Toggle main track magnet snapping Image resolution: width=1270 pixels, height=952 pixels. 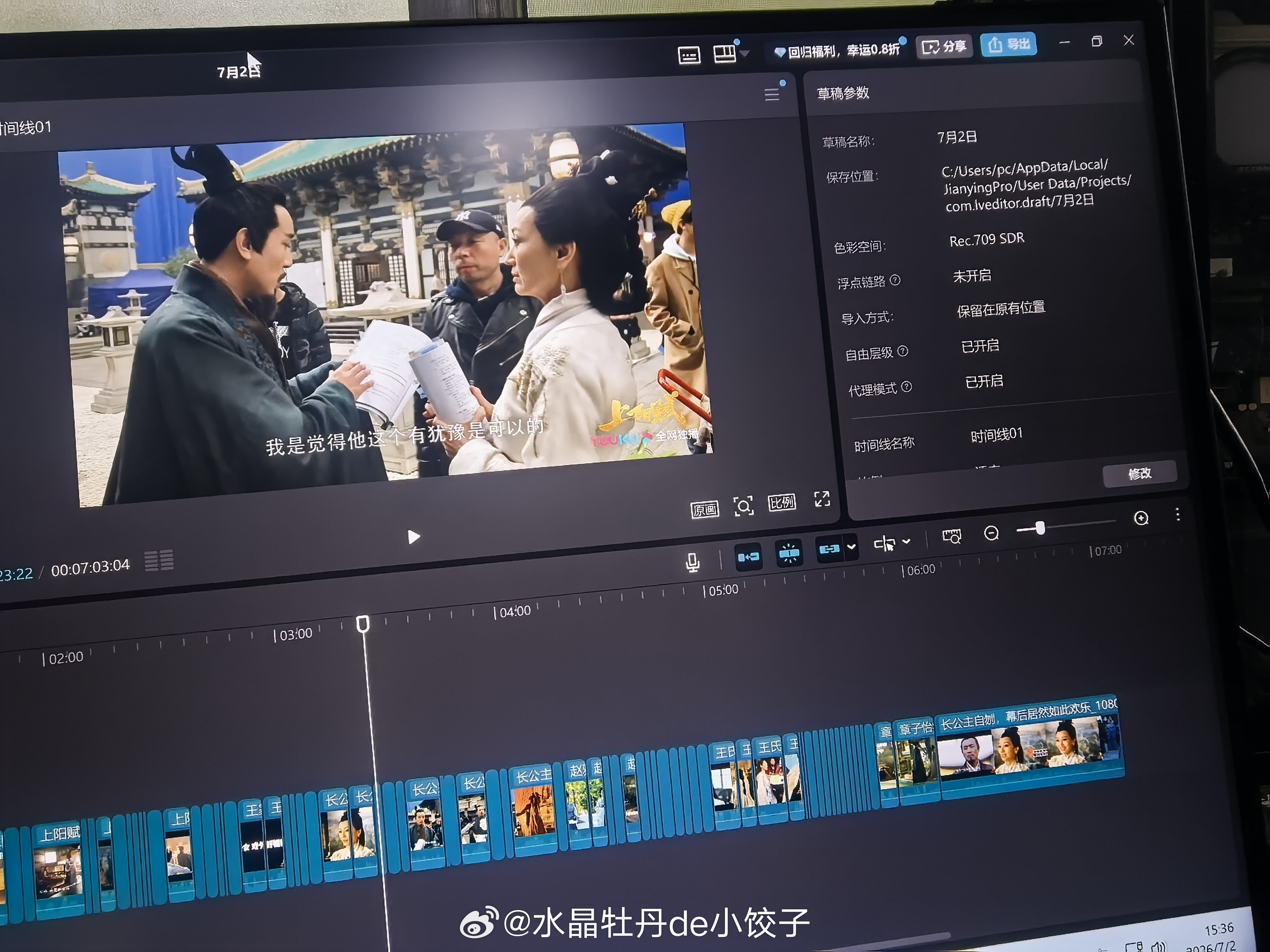[748, 557]
